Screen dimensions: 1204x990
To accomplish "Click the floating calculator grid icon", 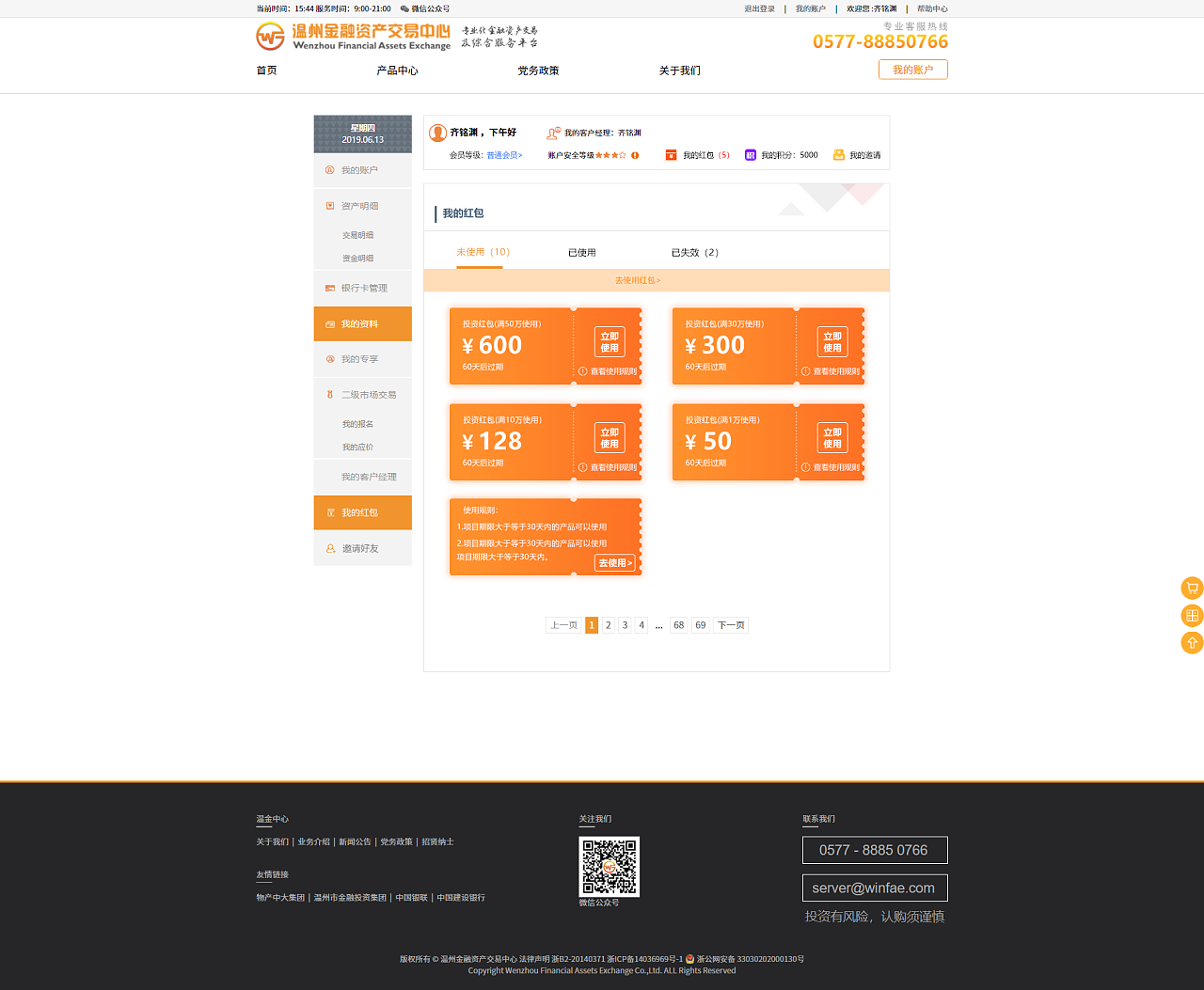I will 1192,616.
